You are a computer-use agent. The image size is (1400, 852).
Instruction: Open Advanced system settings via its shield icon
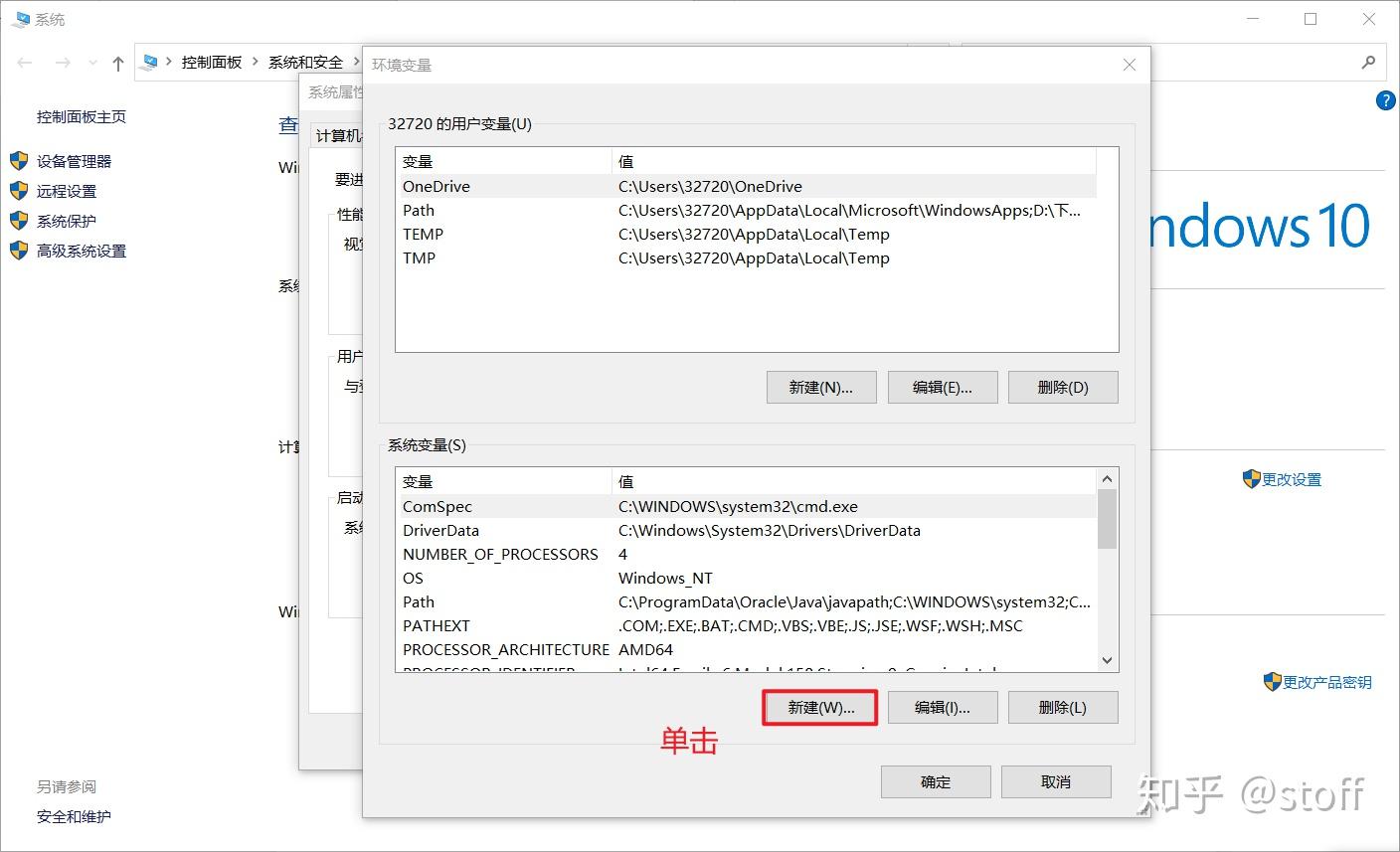pos(19,251)
